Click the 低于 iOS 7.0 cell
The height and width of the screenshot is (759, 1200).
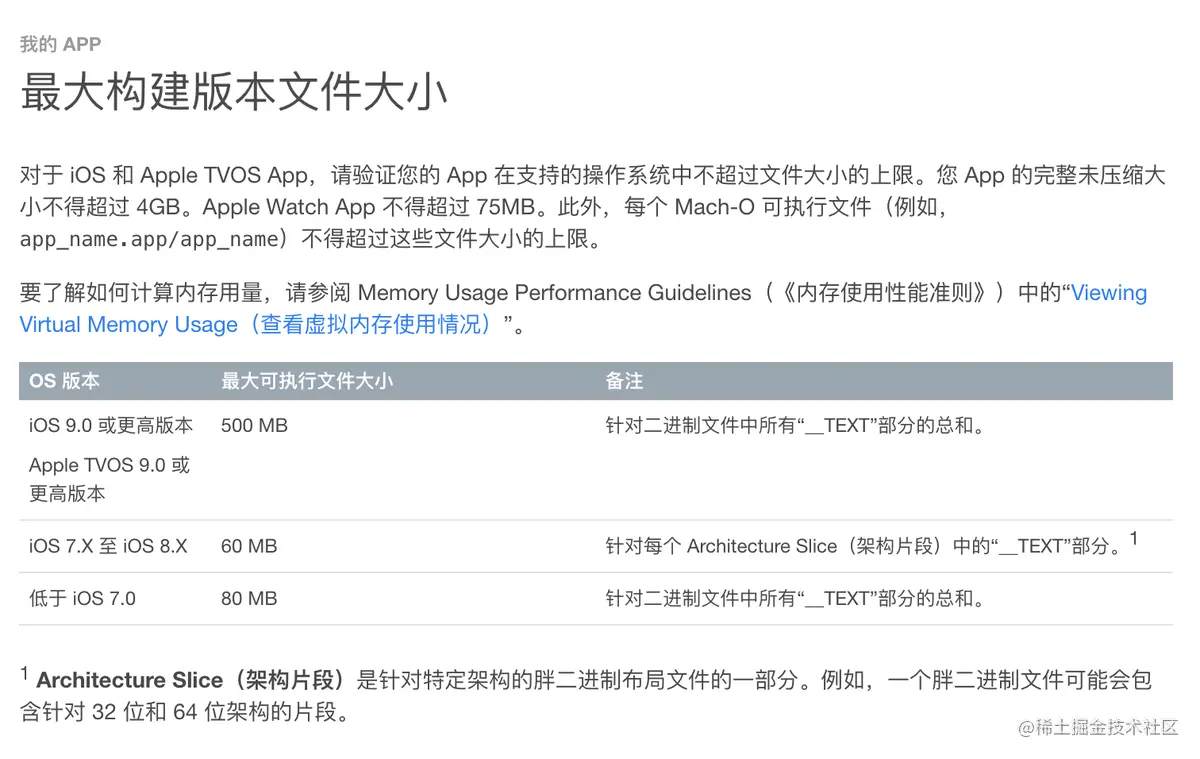coord(82,598)
